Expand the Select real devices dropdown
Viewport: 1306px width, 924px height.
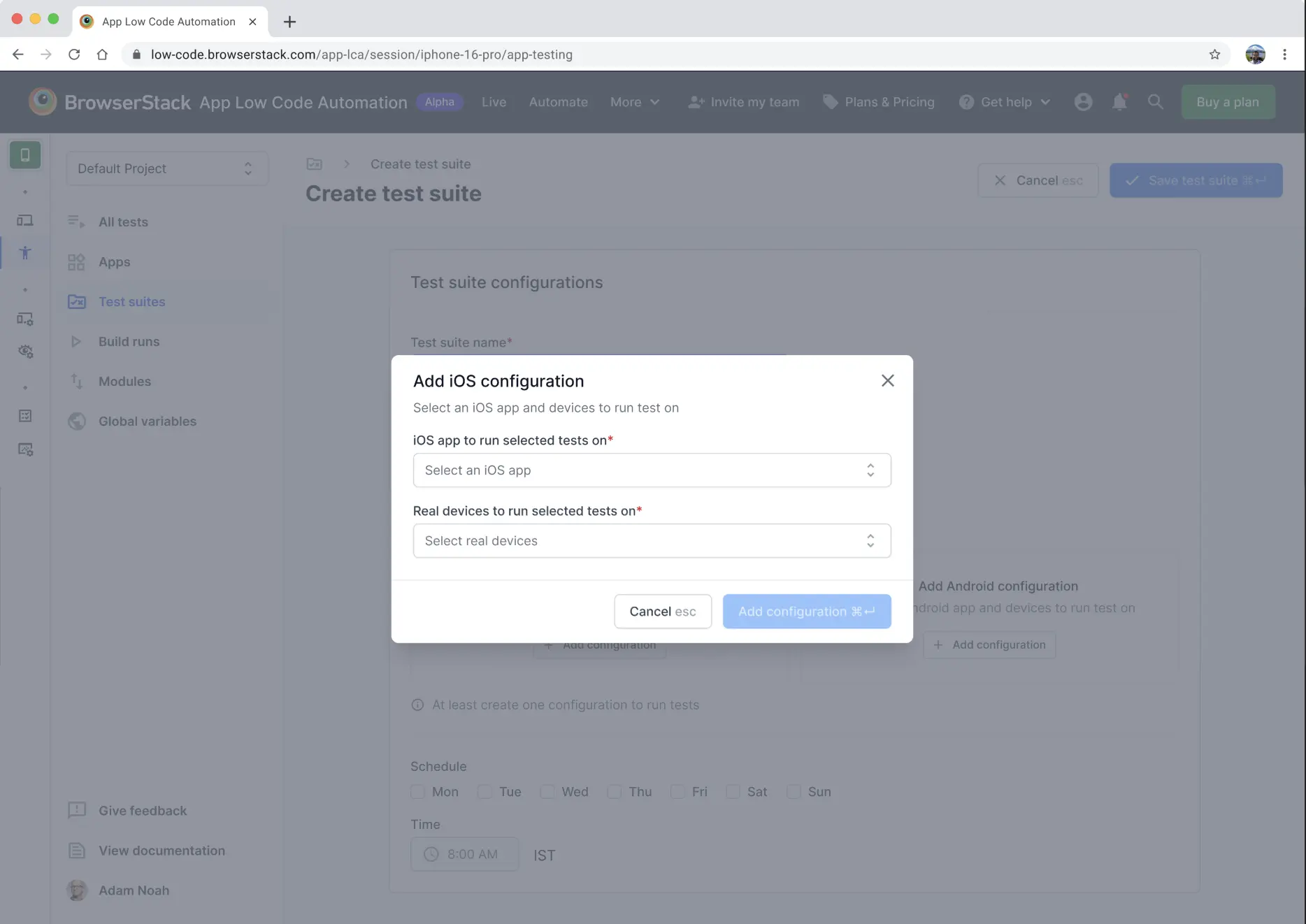[x=652, y=541]
